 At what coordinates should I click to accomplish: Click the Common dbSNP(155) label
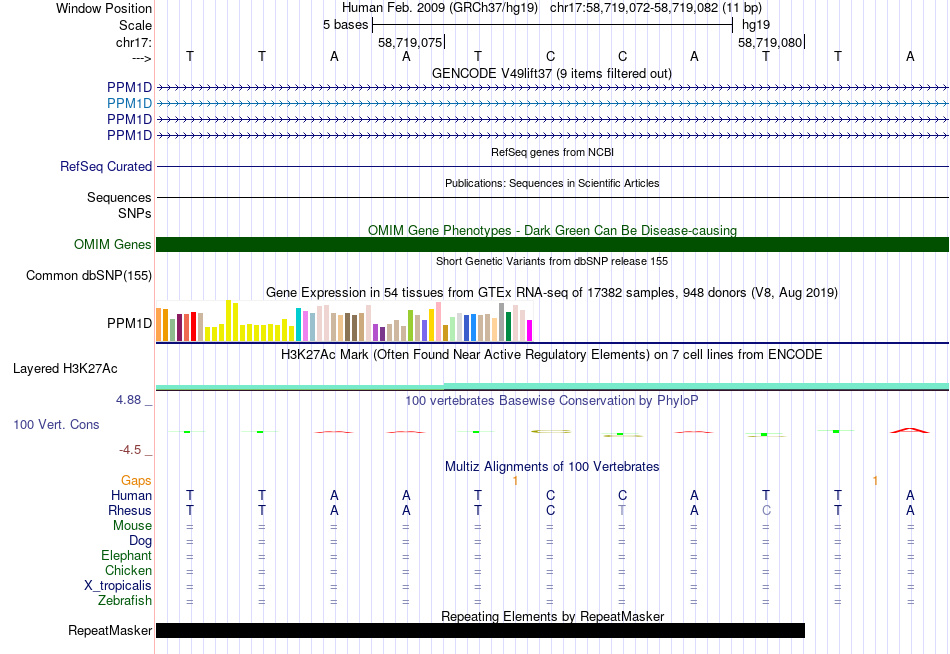[89, 275]
